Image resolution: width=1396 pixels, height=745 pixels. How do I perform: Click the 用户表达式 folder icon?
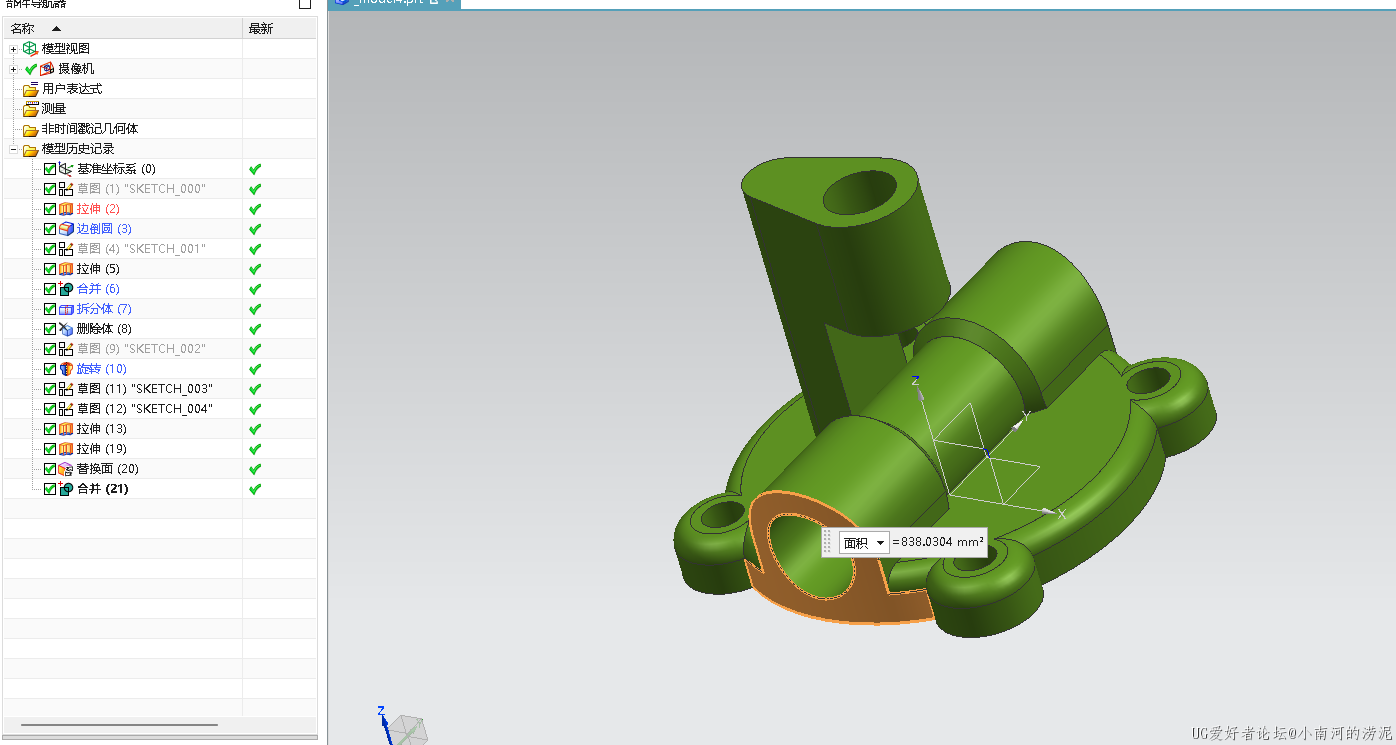pos(31,89)
